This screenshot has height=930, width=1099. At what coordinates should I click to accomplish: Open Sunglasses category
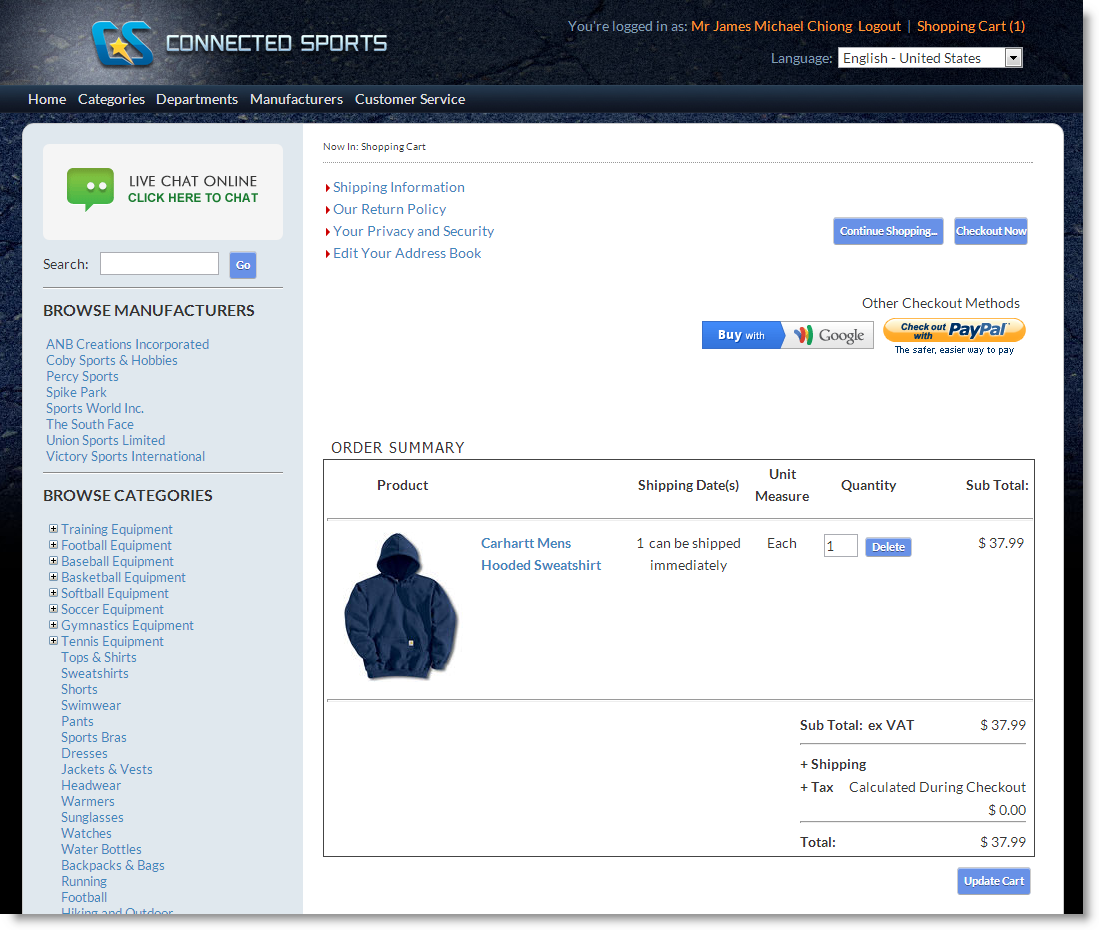click(x=93, y=817)
